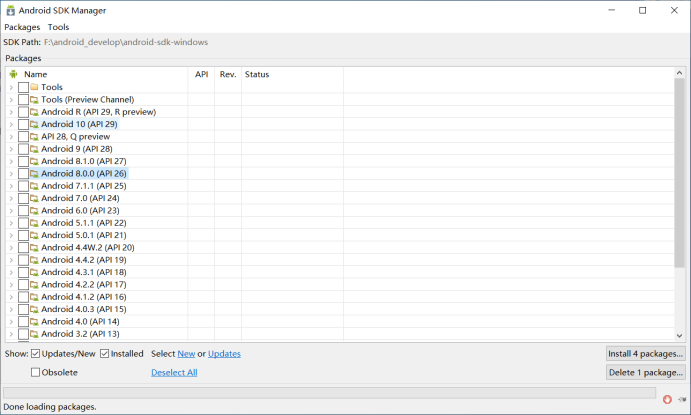This screenshot has width=691, height=415.
Task: Expand the Android R (API 29, R preview) node
Action: [11, 112]
